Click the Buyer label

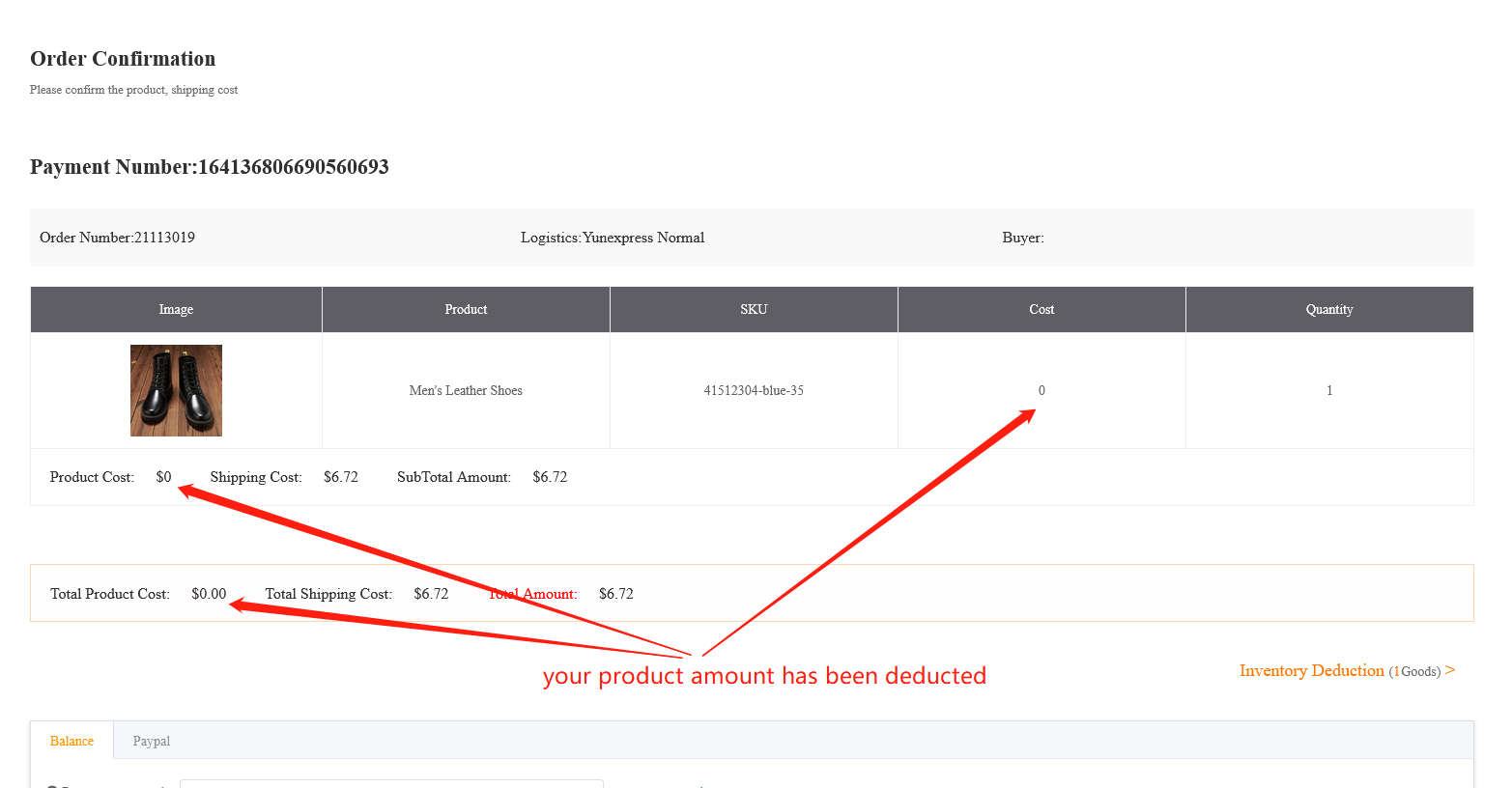click(1023, 238)
